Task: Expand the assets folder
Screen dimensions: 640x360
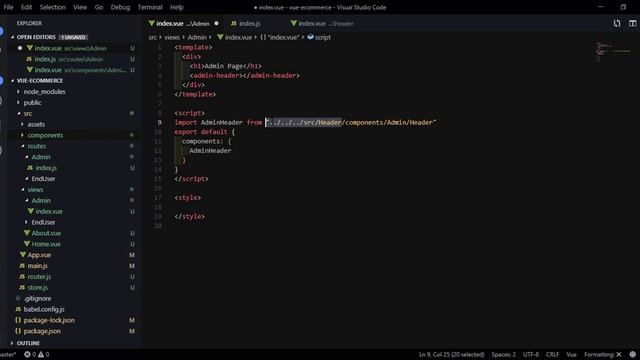Action: pyautogui.click(x=36, y=124)
